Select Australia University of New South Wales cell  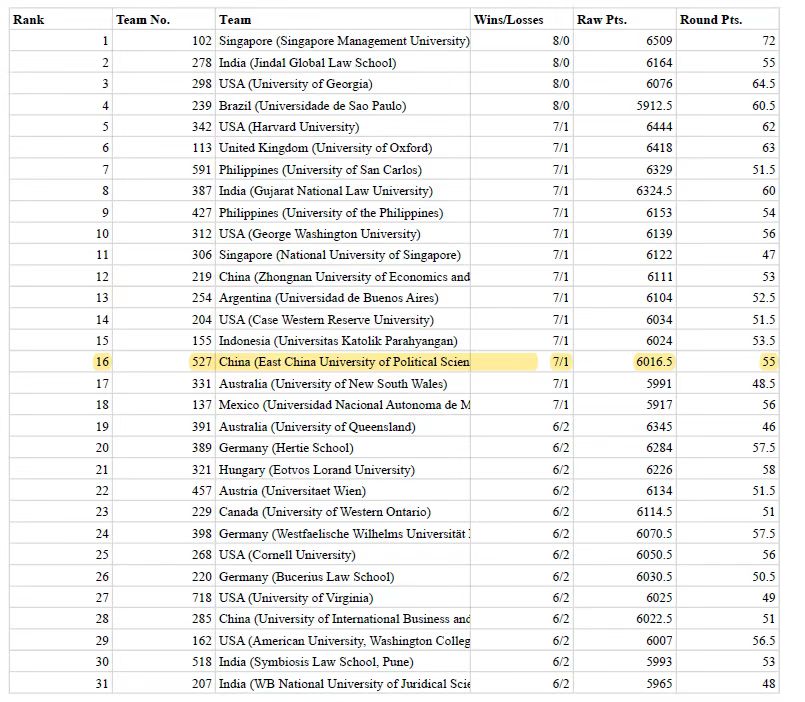point(342,384)
